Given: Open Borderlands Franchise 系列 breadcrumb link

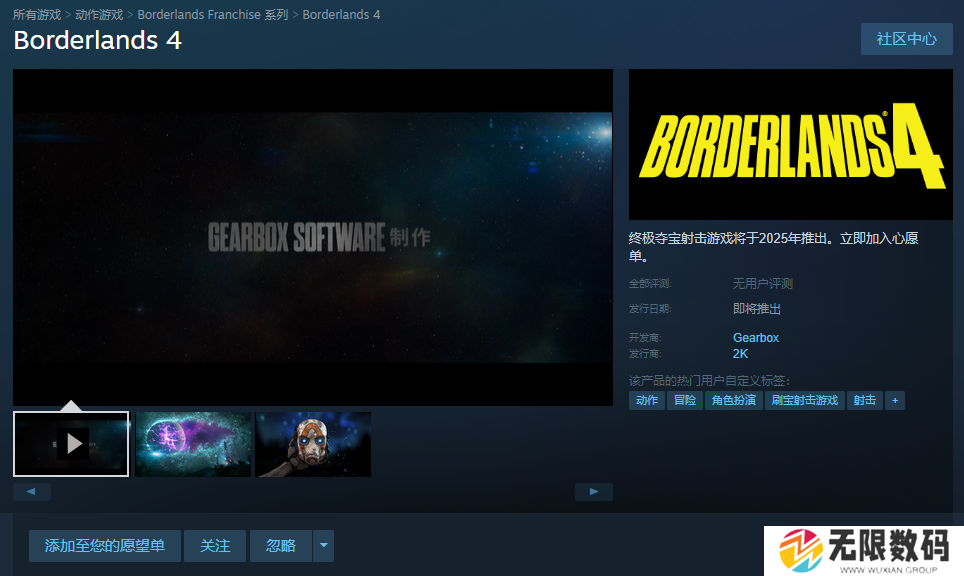Looking at the screenshot, I should (212, 15).
